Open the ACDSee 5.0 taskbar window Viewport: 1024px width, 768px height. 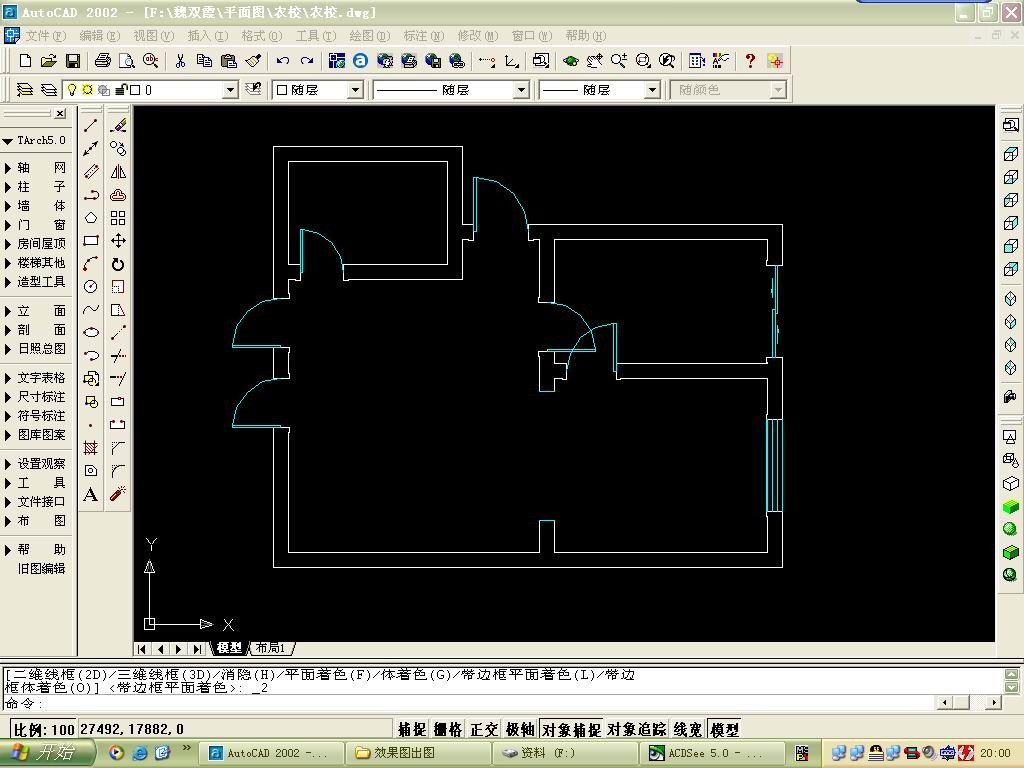pyautogui.click(x=712, y=753)
